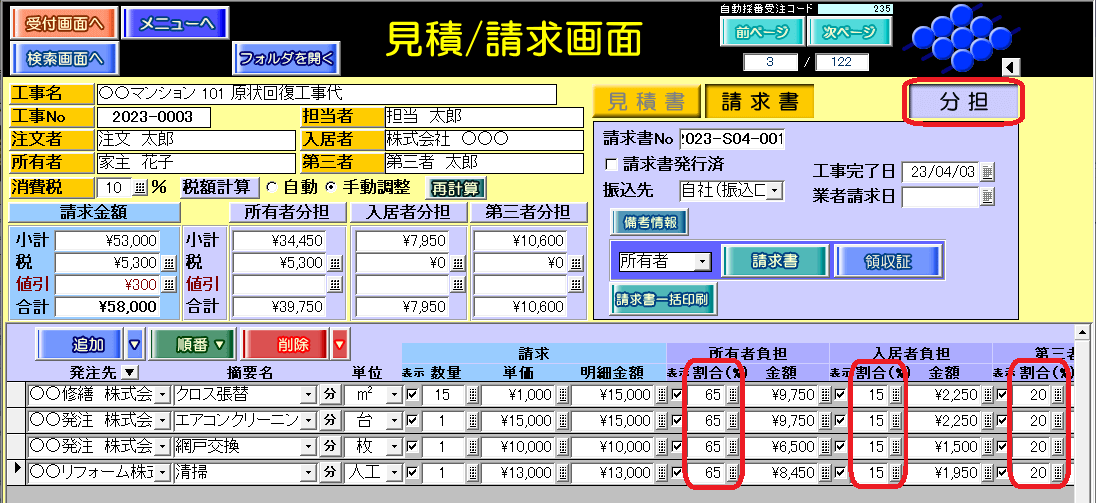The height and width of the screenshot is (503, 1096).
Task: Click keypad icon next to 業者請求日 field
Action: tap(988, 197)
